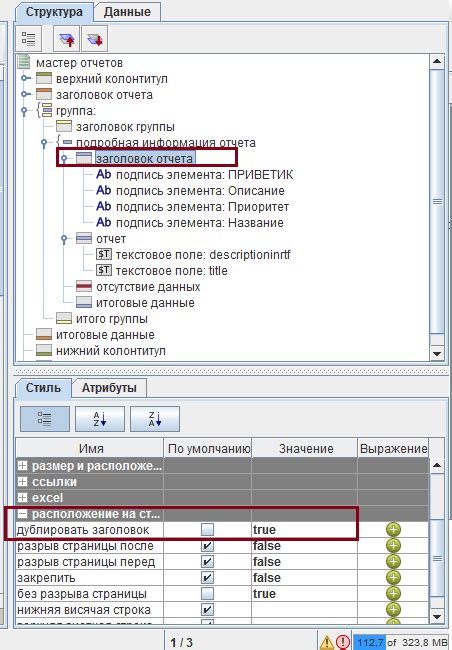This screenshot has height=650, width=452.
Task: Click the Выражение column header
Action: [x=393, y=449]
